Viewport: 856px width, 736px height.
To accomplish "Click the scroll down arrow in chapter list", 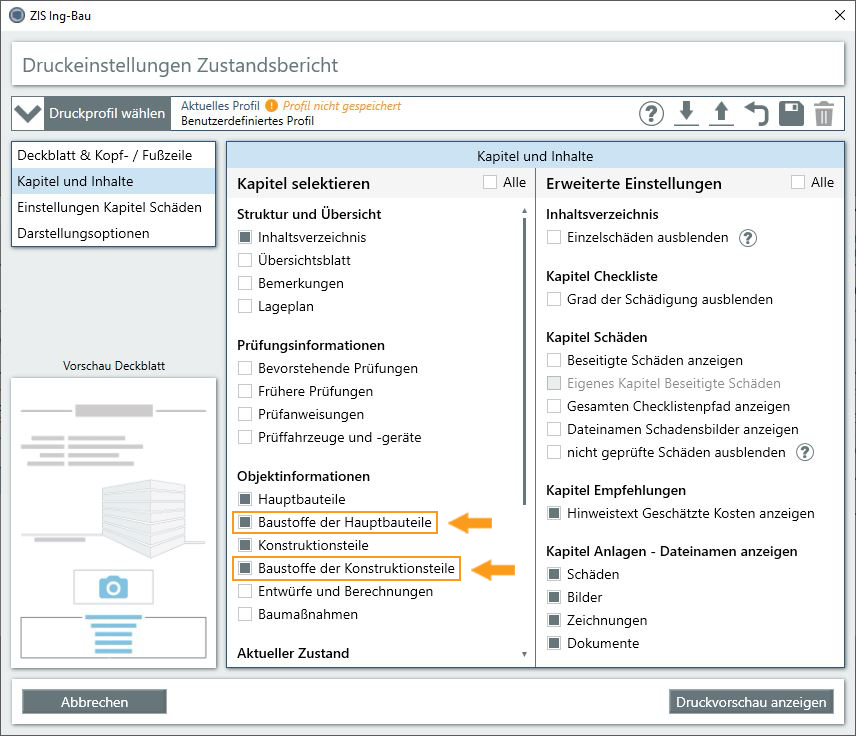I will pos(524,654).
